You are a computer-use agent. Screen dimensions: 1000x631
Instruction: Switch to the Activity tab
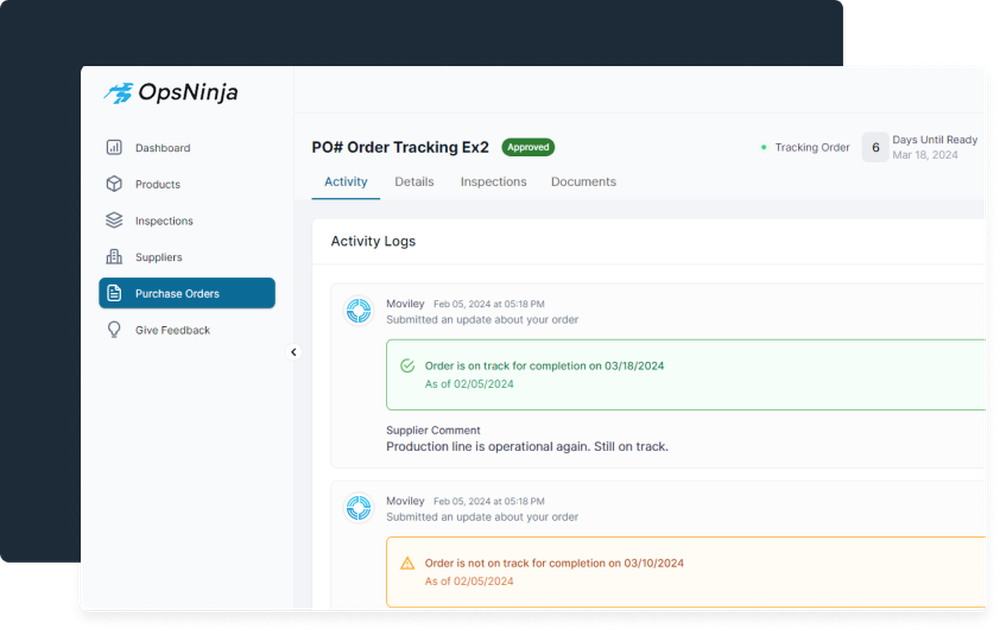(346, 182)
